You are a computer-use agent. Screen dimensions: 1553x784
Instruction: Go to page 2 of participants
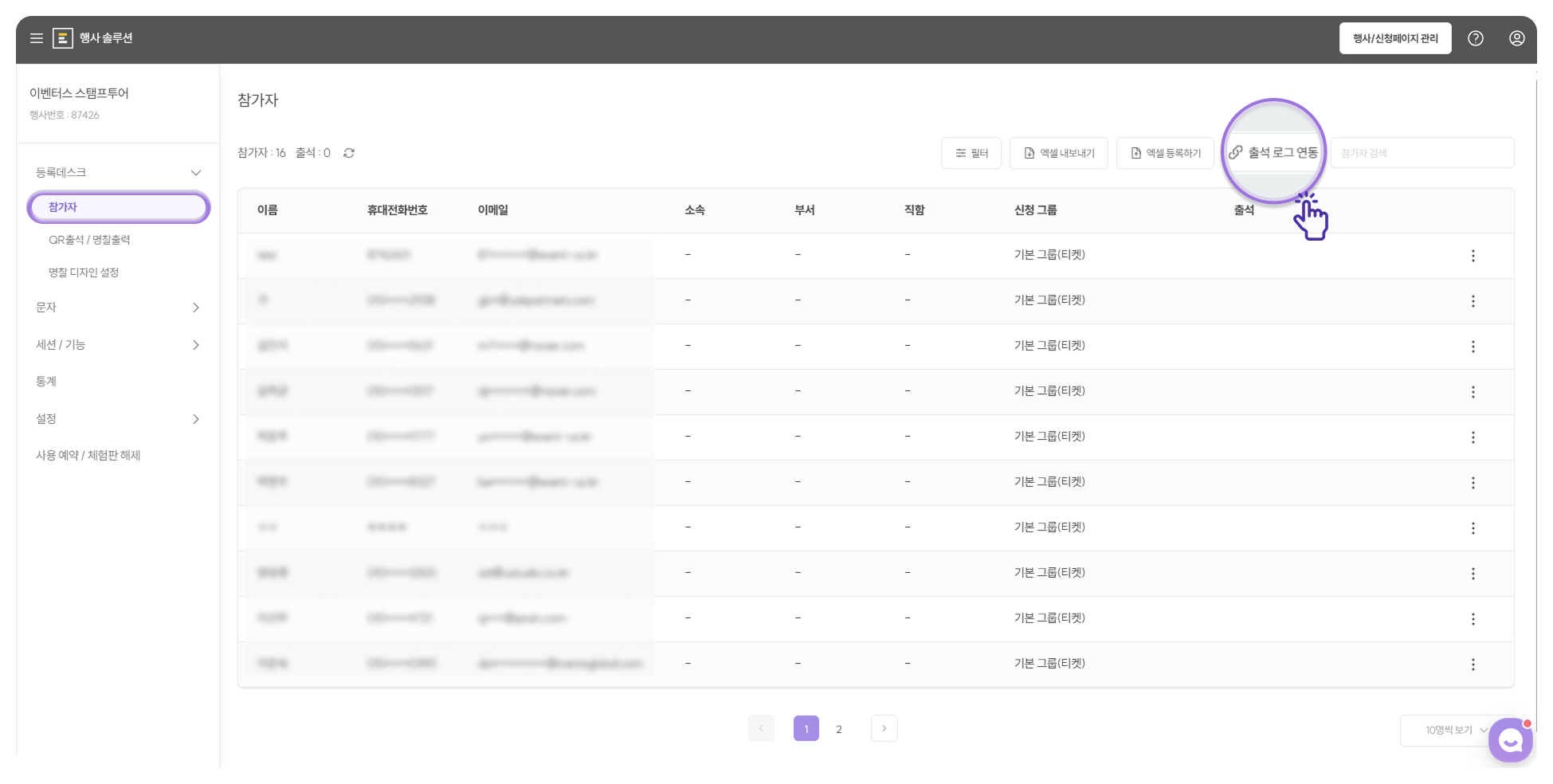pos(839,729)
